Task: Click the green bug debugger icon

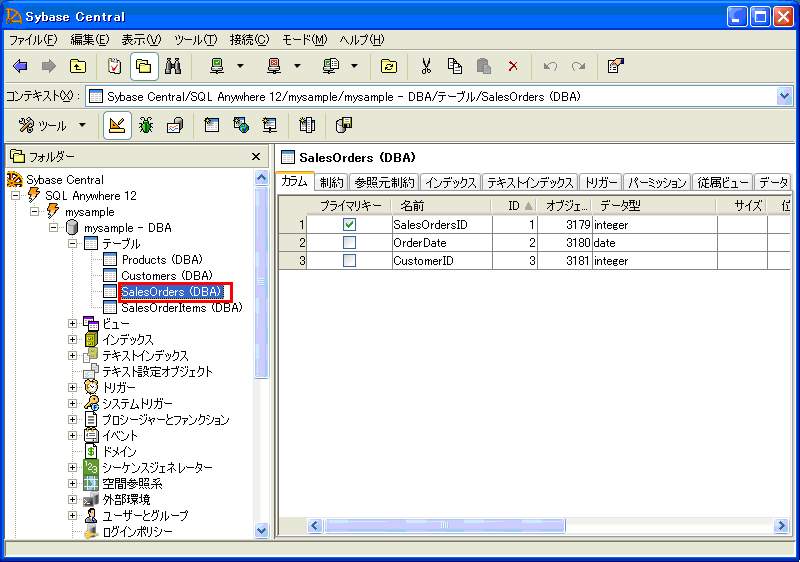Action: pos(146,125)
